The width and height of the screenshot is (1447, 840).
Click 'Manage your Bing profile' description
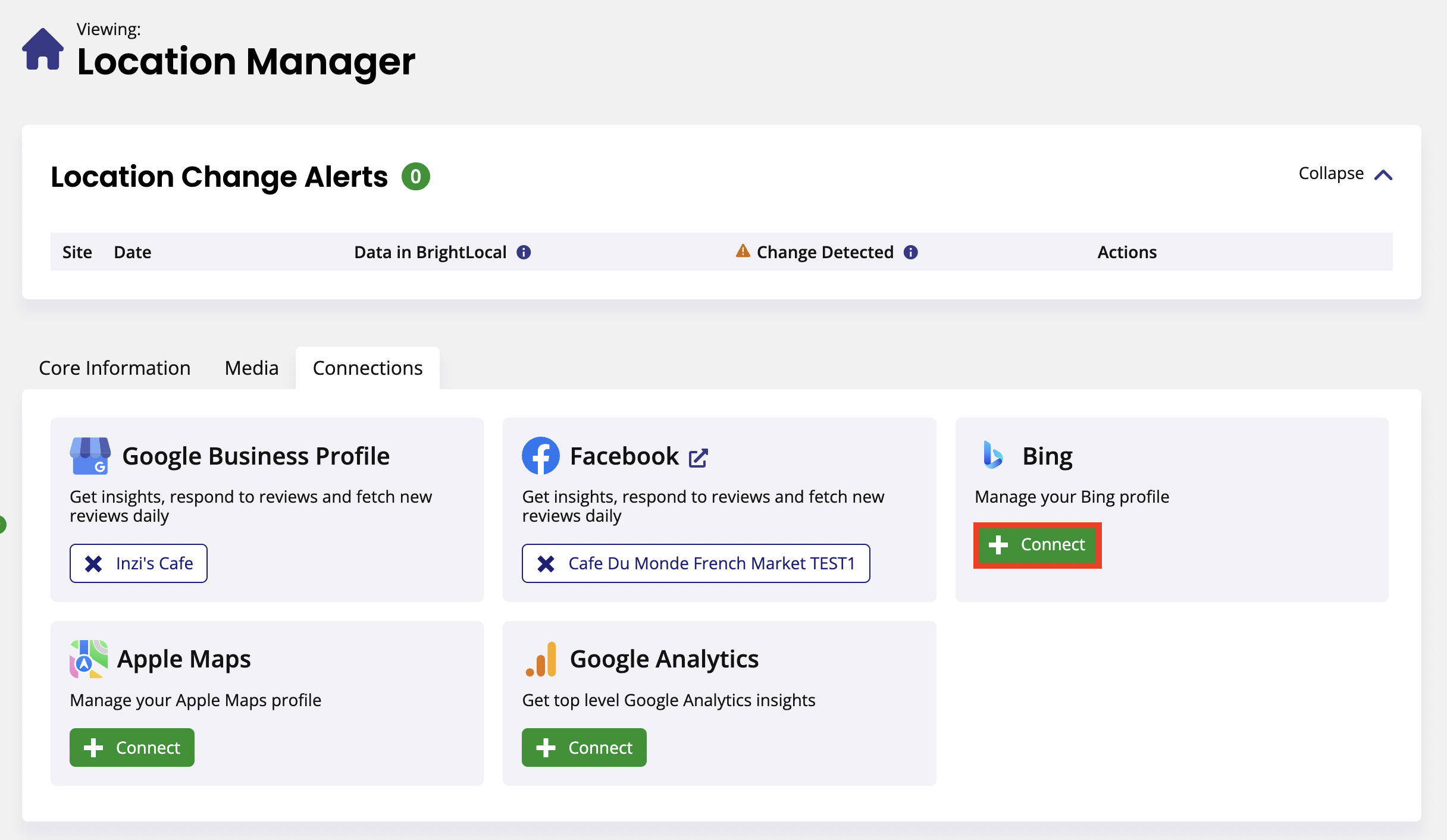[x=1072, y=497]
